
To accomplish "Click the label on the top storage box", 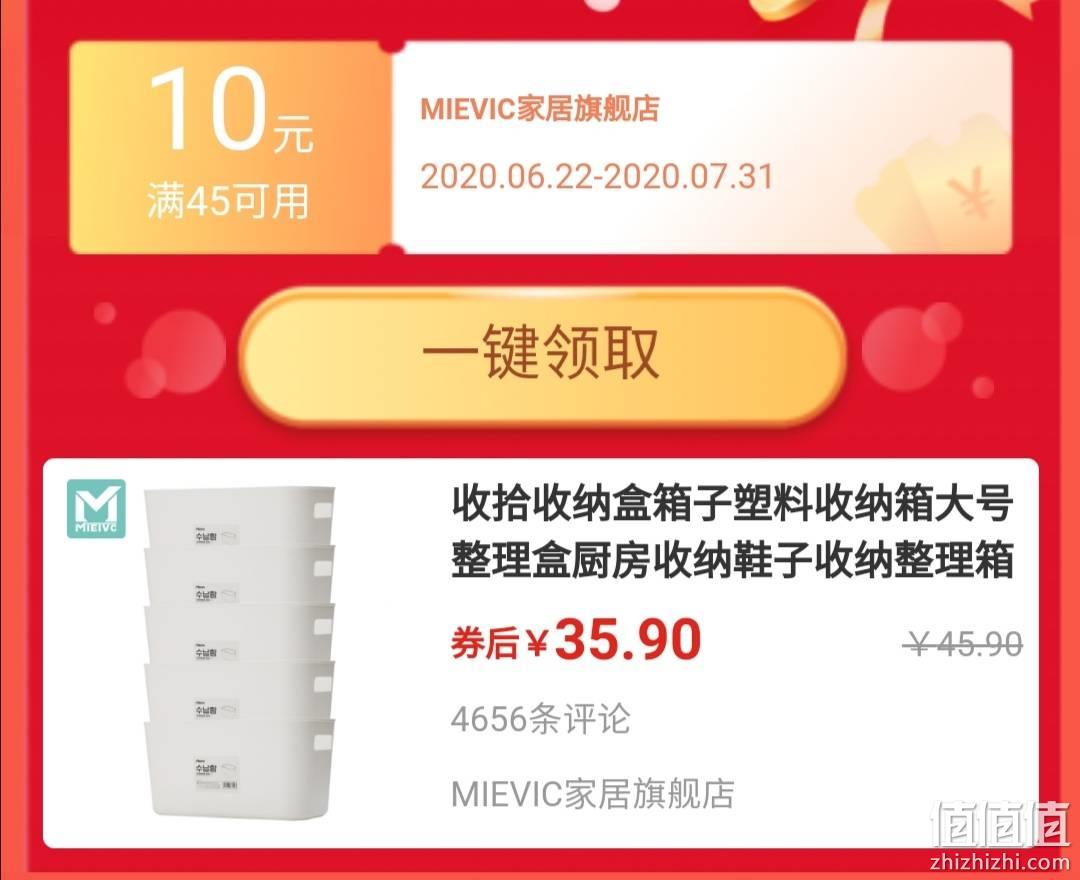I will (217, 536).
